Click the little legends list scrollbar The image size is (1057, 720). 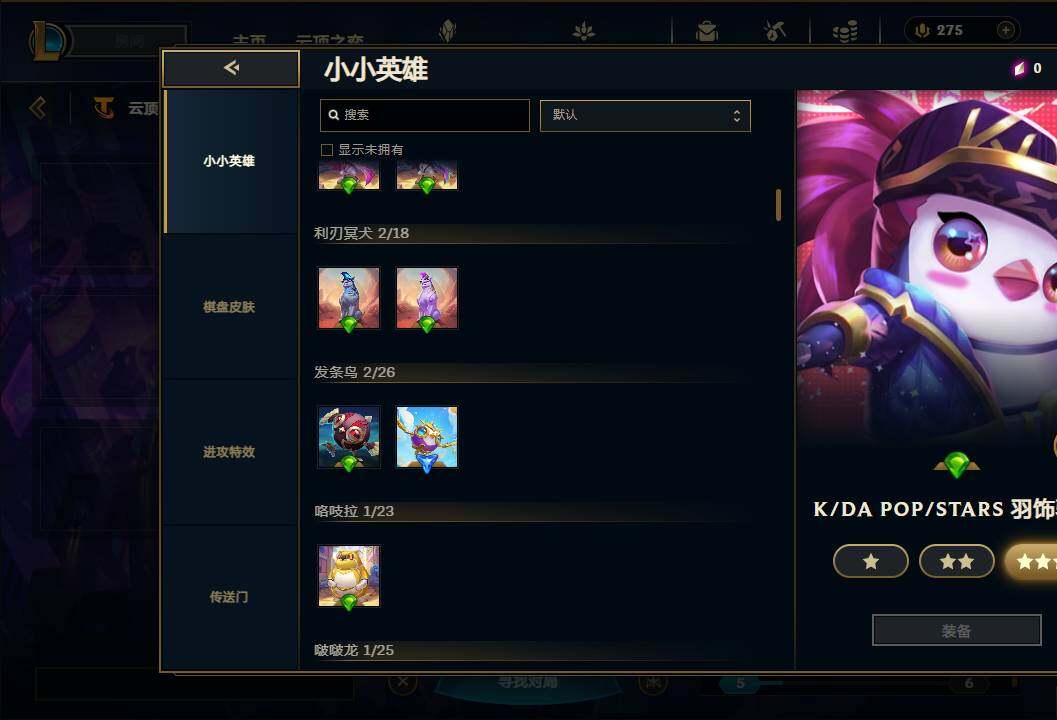coord(779,205)
